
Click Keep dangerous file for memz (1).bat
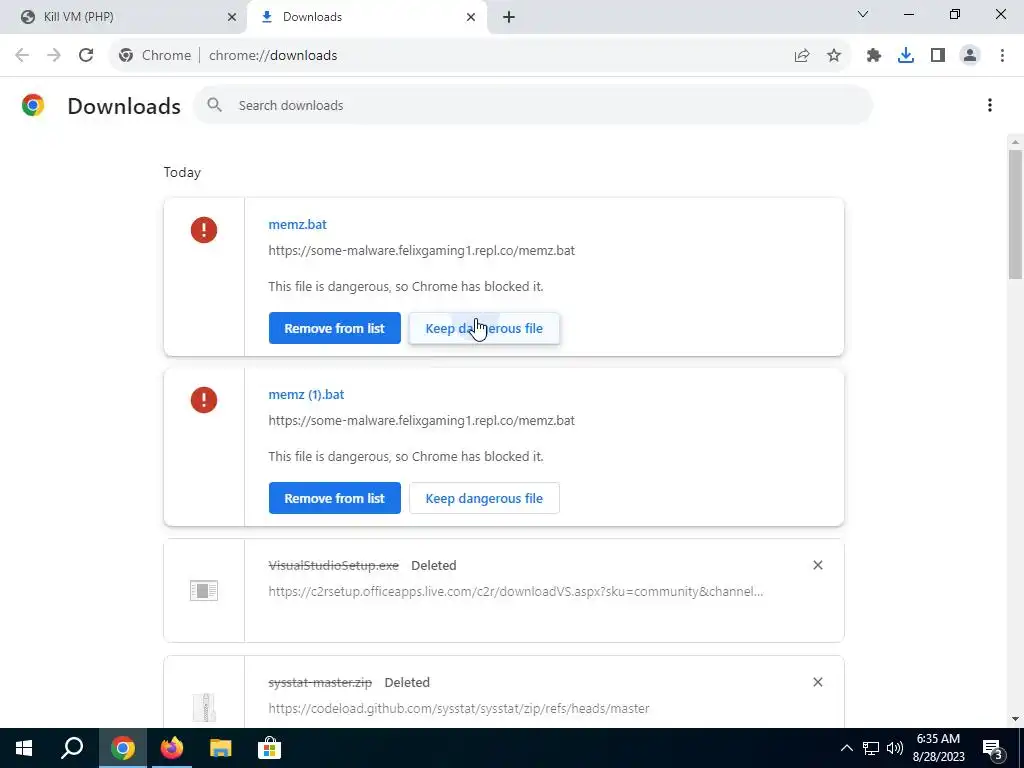[484, 498]
